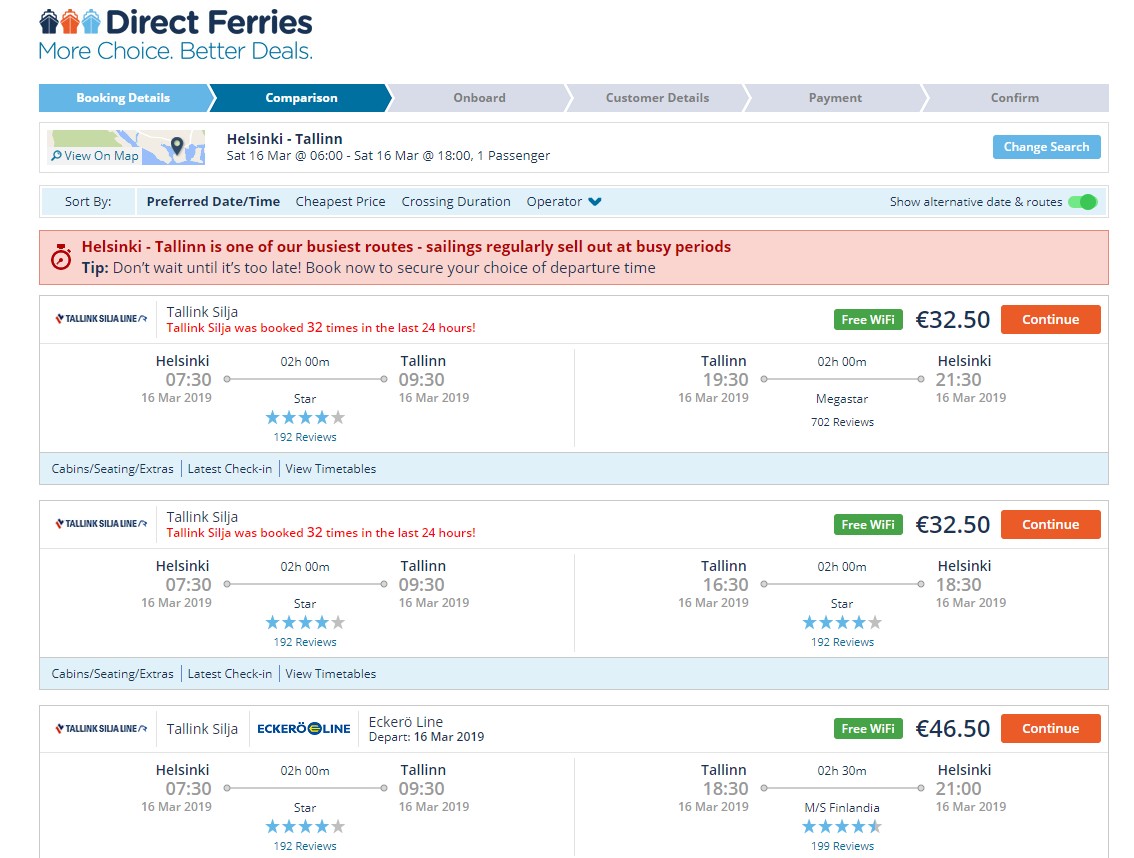Click the map thumbnail image

tap(126, 147)
